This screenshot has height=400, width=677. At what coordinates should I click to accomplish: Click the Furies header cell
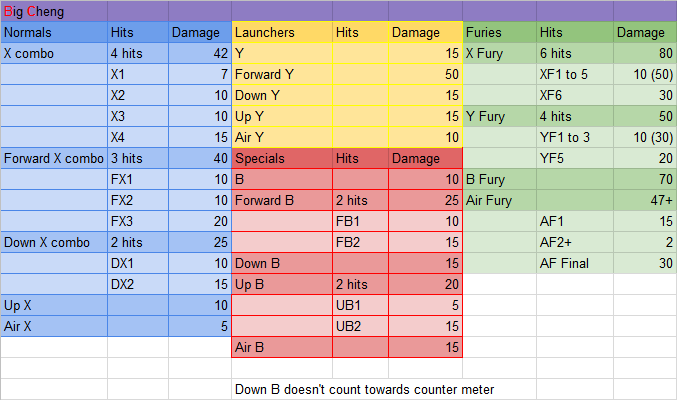tap(500, 33)
